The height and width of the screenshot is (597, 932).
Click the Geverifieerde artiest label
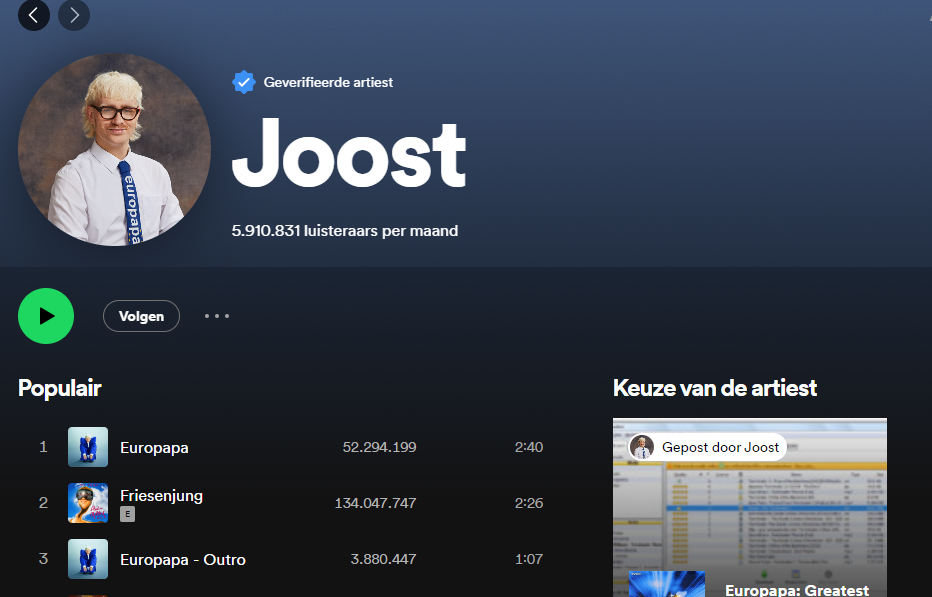[x=328, y=82]
